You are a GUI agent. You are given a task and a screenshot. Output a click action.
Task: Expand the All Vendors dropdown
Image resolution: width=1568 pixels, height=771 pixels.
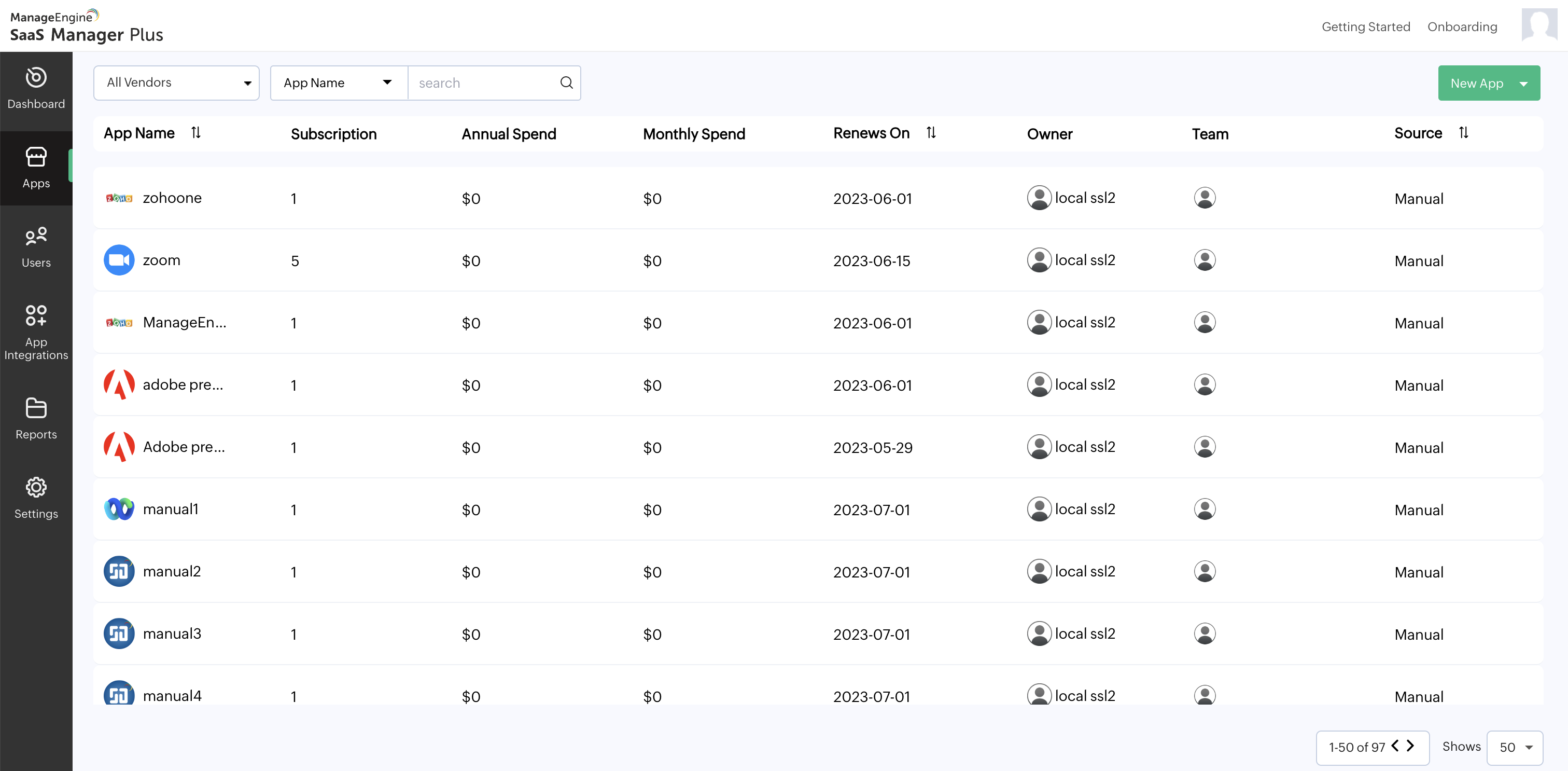[x=176, y=83]
